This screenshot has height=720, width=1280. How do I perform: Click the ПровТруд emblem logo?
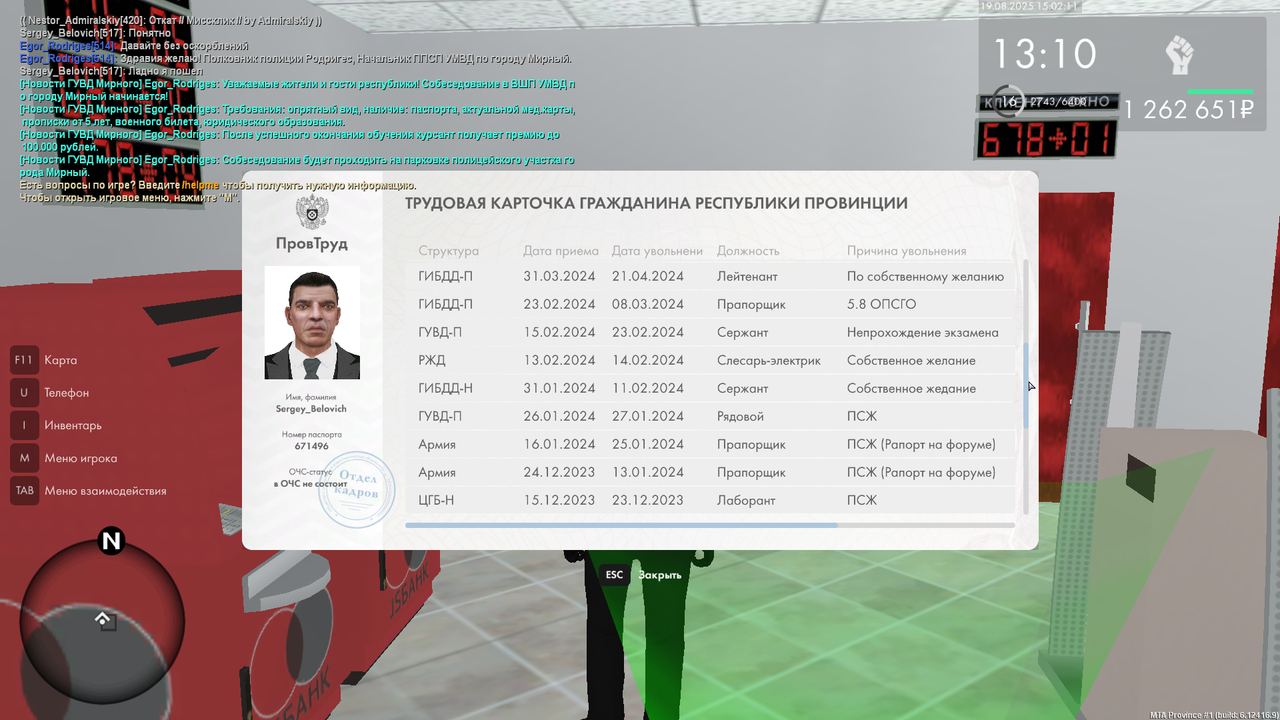312,212
